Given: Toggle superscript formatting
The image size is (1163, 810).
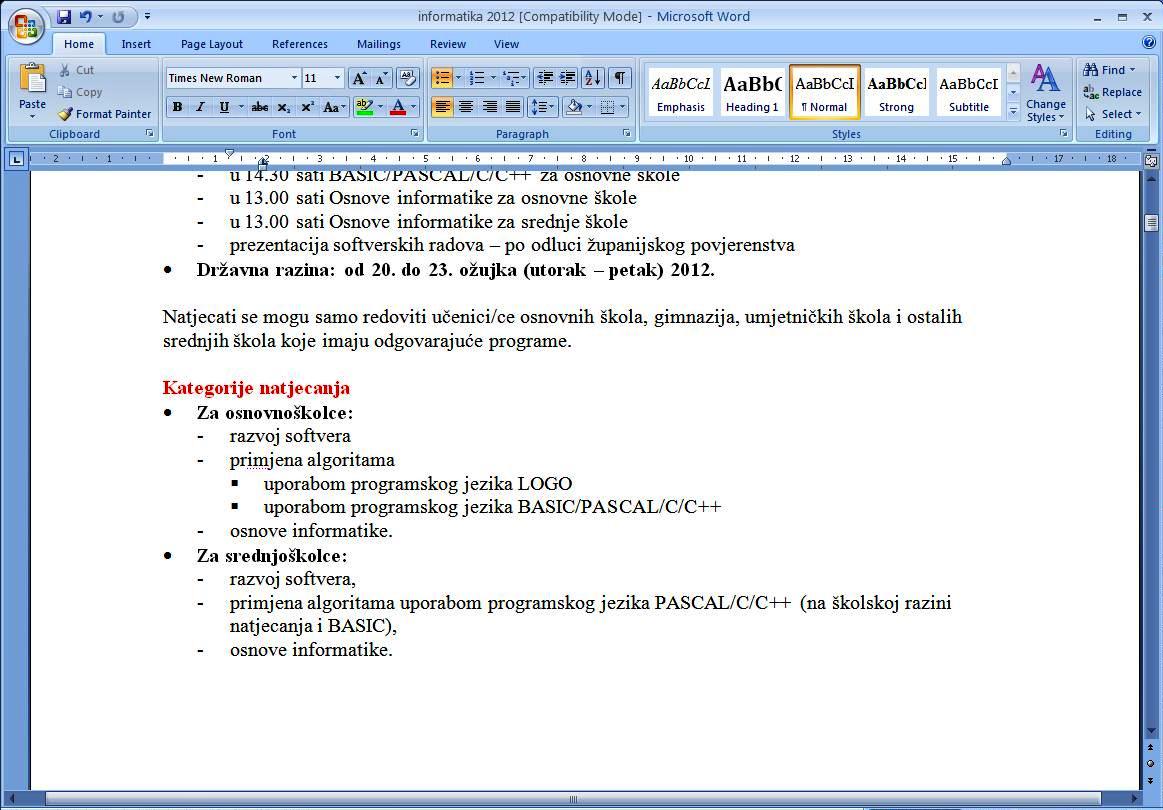Looking at the screenshot, I should (307, 107).
